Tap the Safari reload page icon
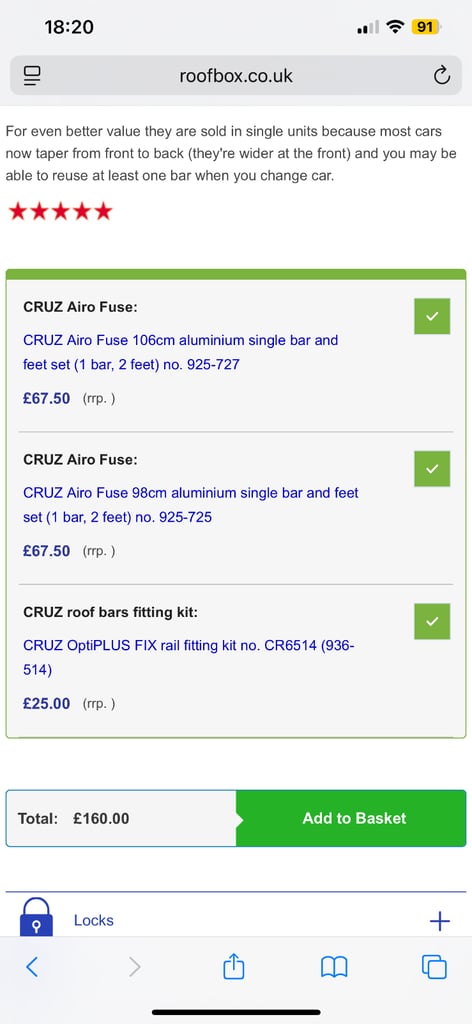The height and width of the screenshot is (1024, 472). click(442, 76)
